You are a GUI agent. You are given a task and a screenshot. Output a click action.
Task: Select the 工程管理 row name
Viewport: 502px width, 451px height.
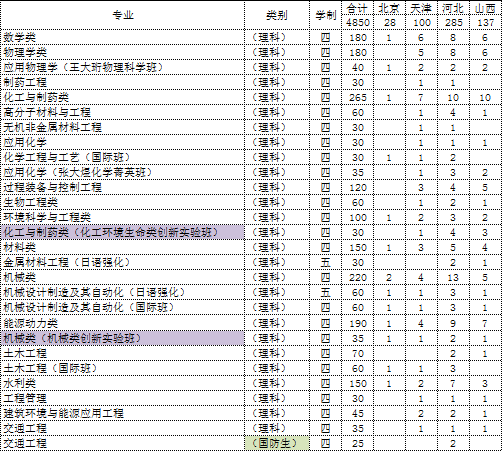pyautogui.click(x=123, y=398)
